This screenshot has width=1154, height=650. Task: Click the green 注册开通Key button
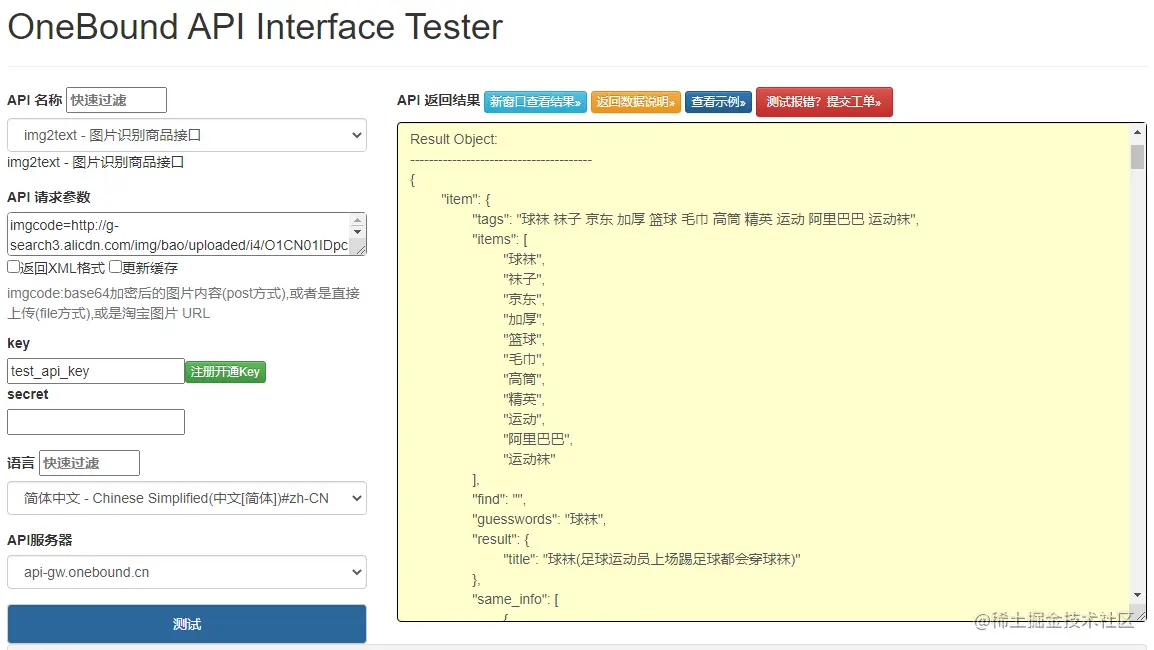pos(225,372)
